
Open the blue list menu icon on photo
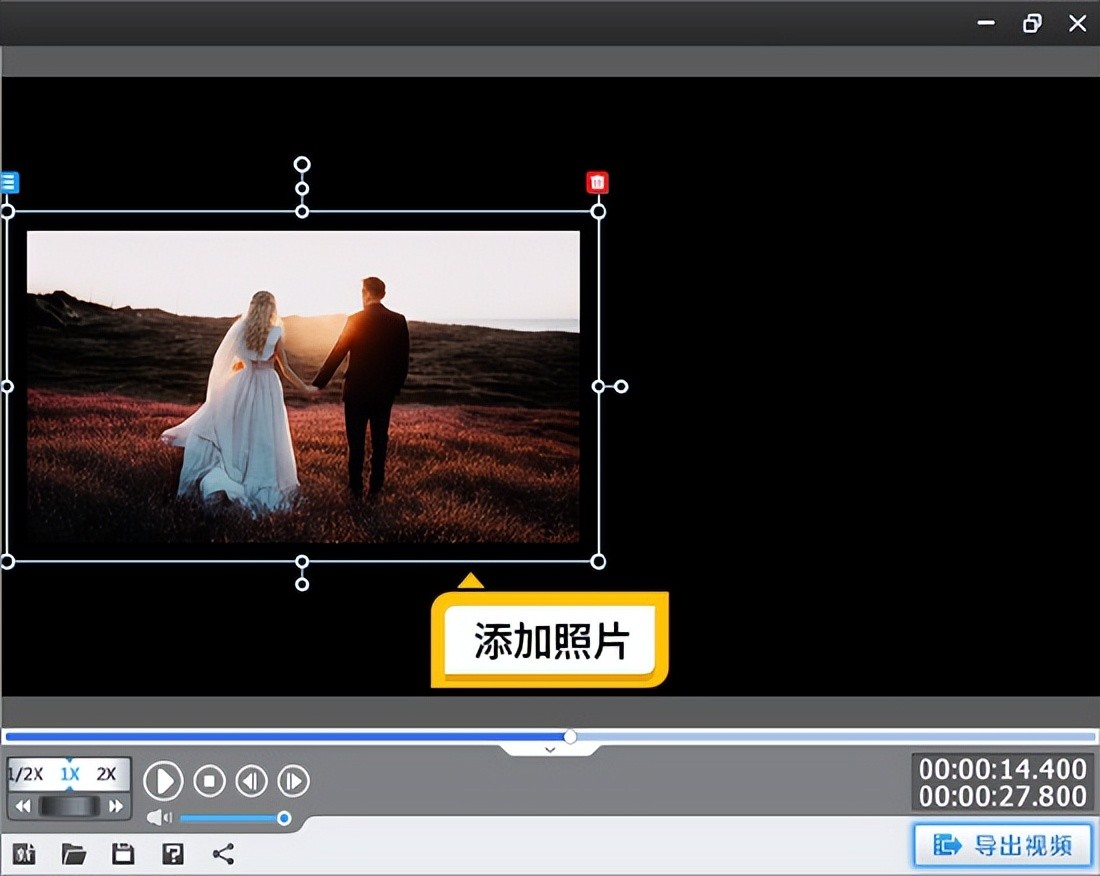coord(8,182)
